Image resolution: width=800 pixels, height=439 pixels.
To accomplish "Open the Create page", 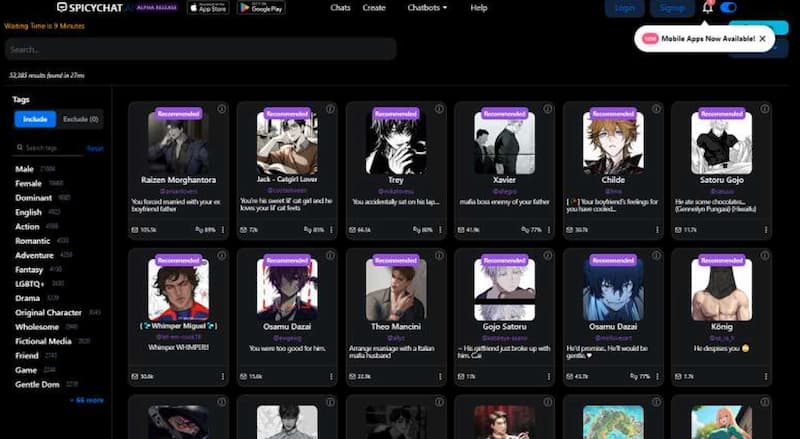I will click(374, 8).
